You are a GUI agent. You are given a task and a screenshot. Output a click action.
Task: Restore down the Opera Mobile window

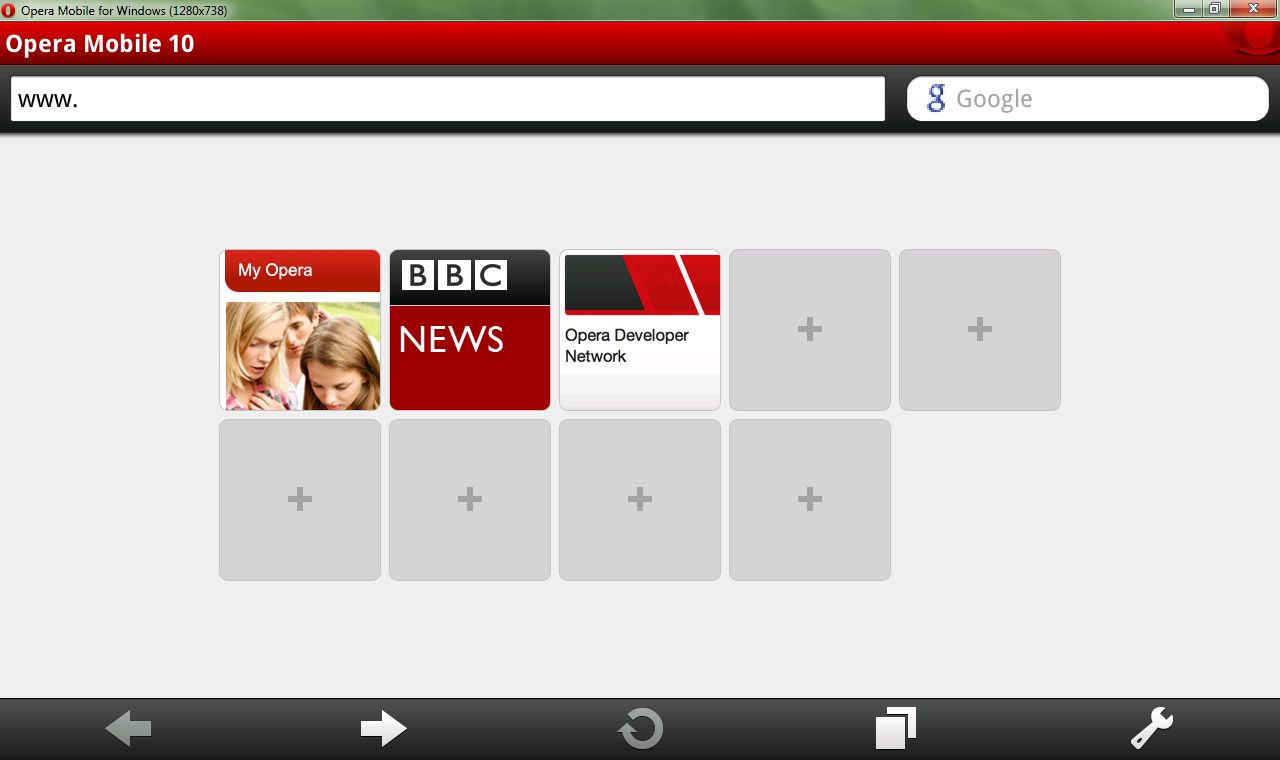pos(1214,9)
